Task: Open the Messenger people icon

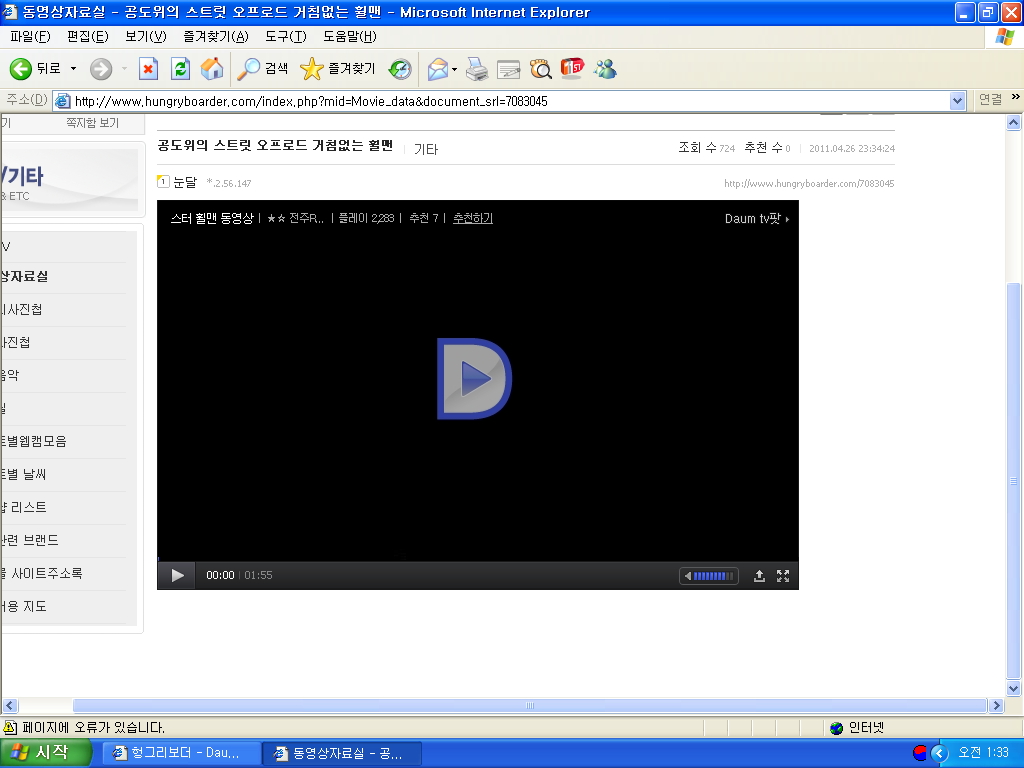Action: [x=605, y=69]
